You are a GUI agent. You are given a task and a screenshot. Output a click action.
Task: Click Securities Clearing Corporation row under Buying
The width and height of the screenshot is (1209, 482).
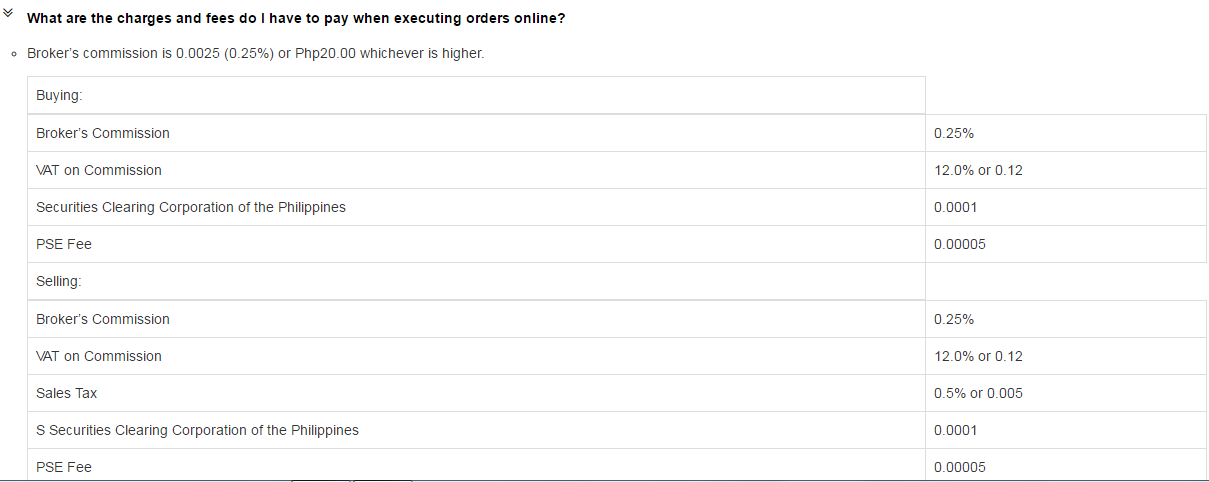[191, 207]
